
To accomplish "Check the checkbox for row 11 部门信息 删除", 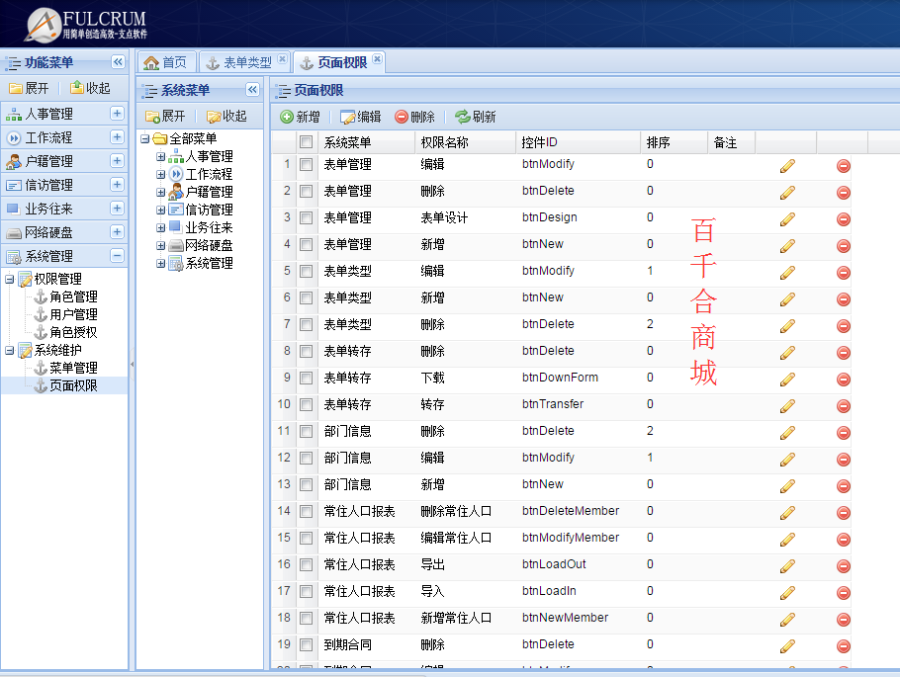I will pyautogui.click(x=306, y=431).
